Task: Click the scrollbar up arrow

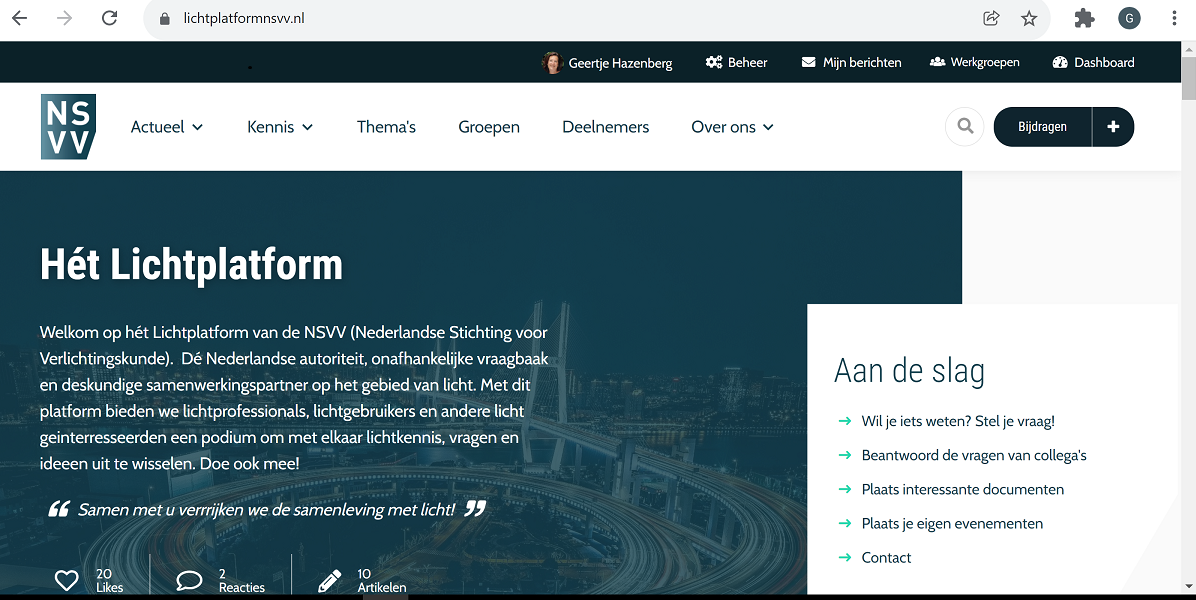Action: (1188, 49)
